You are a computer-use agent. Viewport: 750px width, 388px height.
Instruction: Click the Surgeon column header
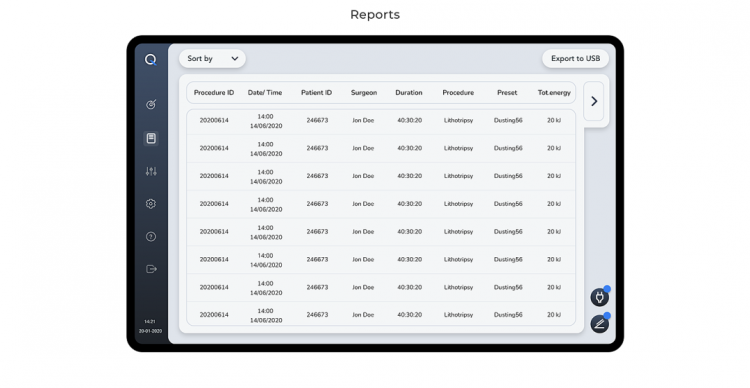point(364,93)
